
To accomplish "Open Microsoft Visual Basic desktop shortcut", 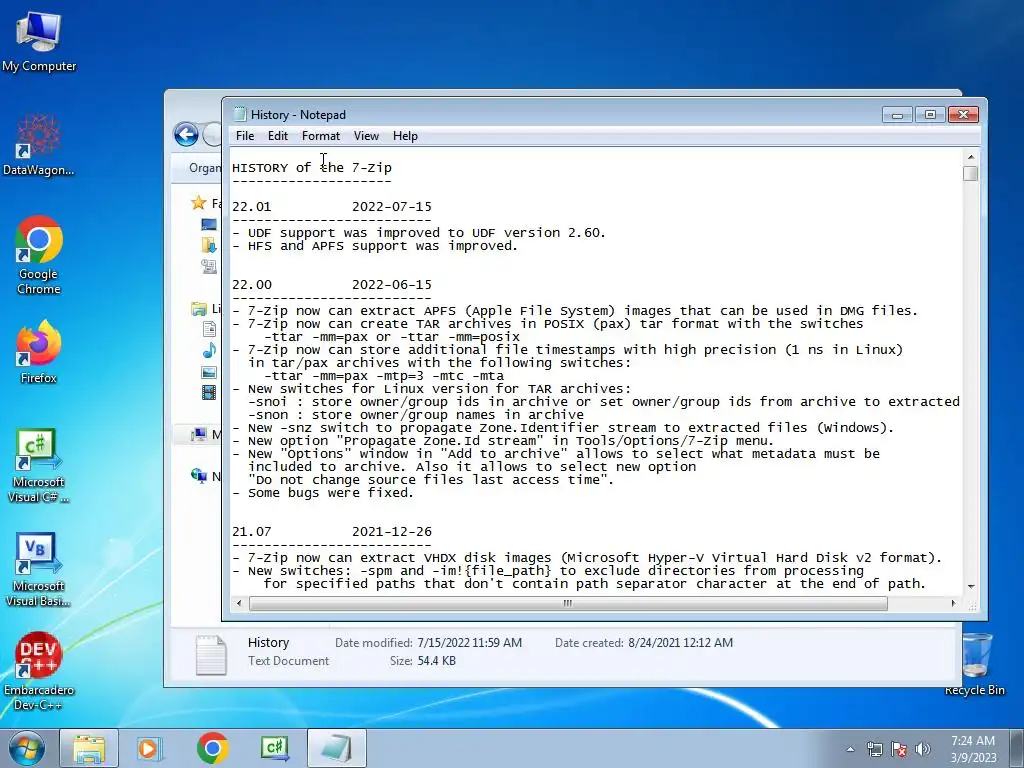I will click(39, 569).
